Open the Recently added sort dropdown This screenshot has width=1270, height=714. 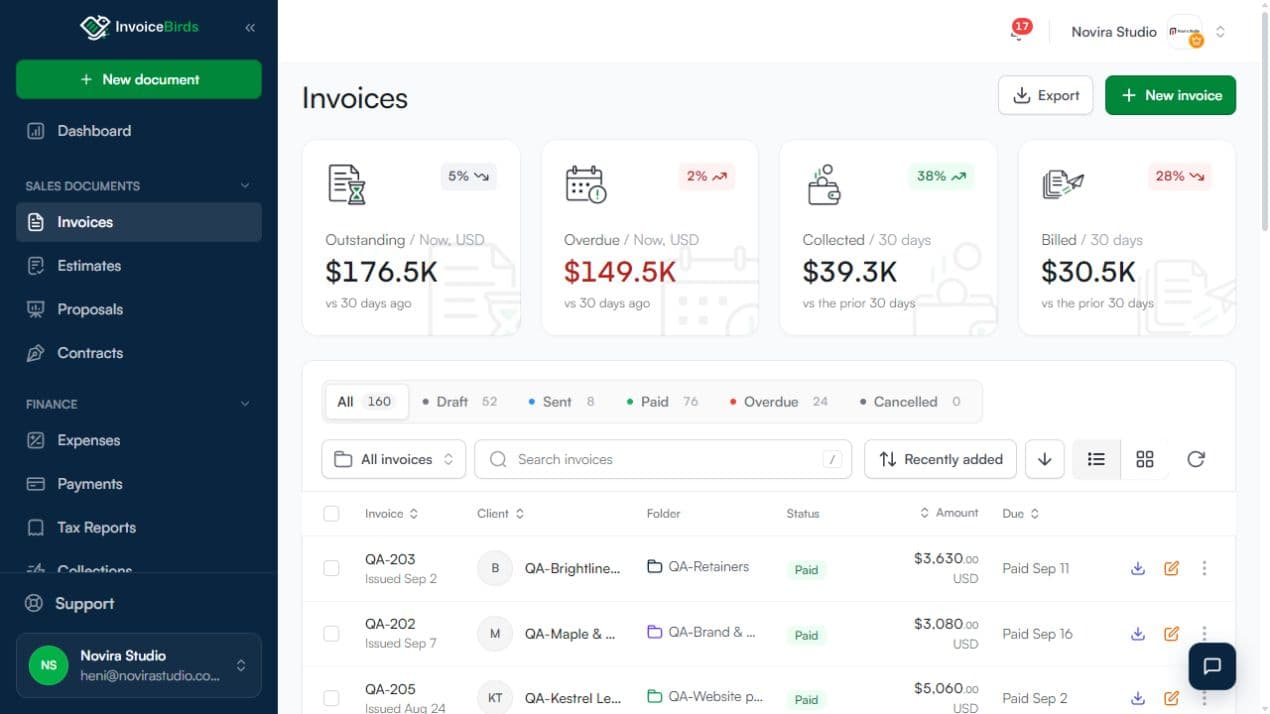point(940,459)
